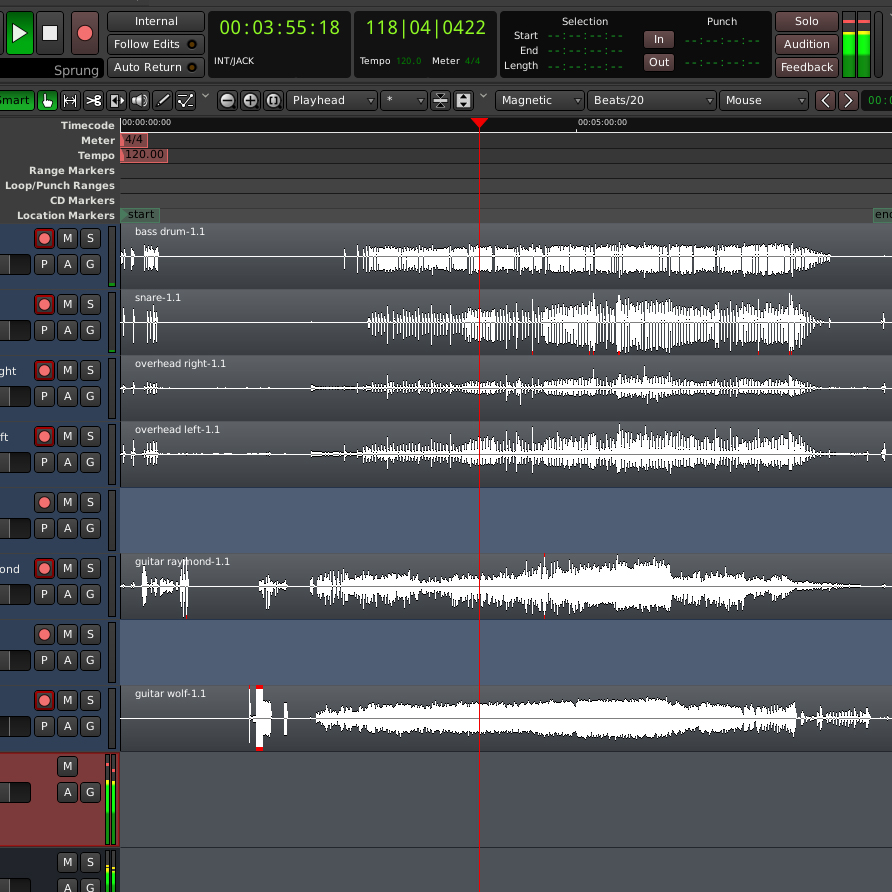Select the Grab/Object hand tool
892x892 pixels.
click(47, 100)
